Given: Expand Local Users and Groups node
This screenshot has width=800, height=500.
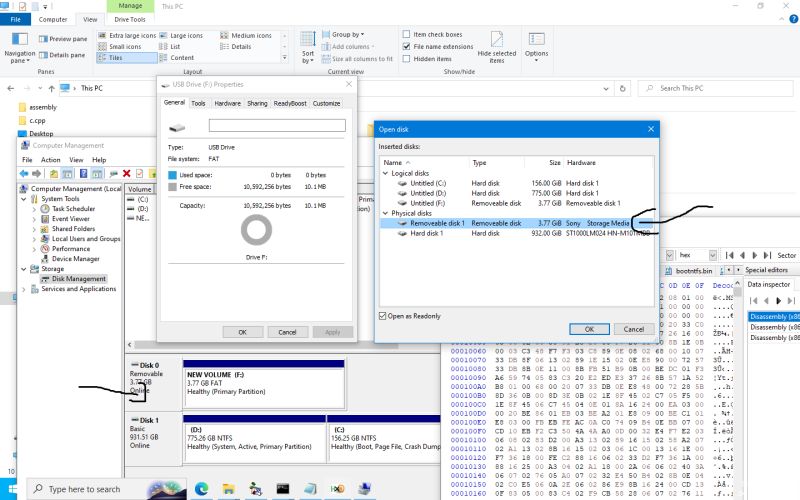Looking at the screenshot, I should pyautogui.click(x=34, y=239).
